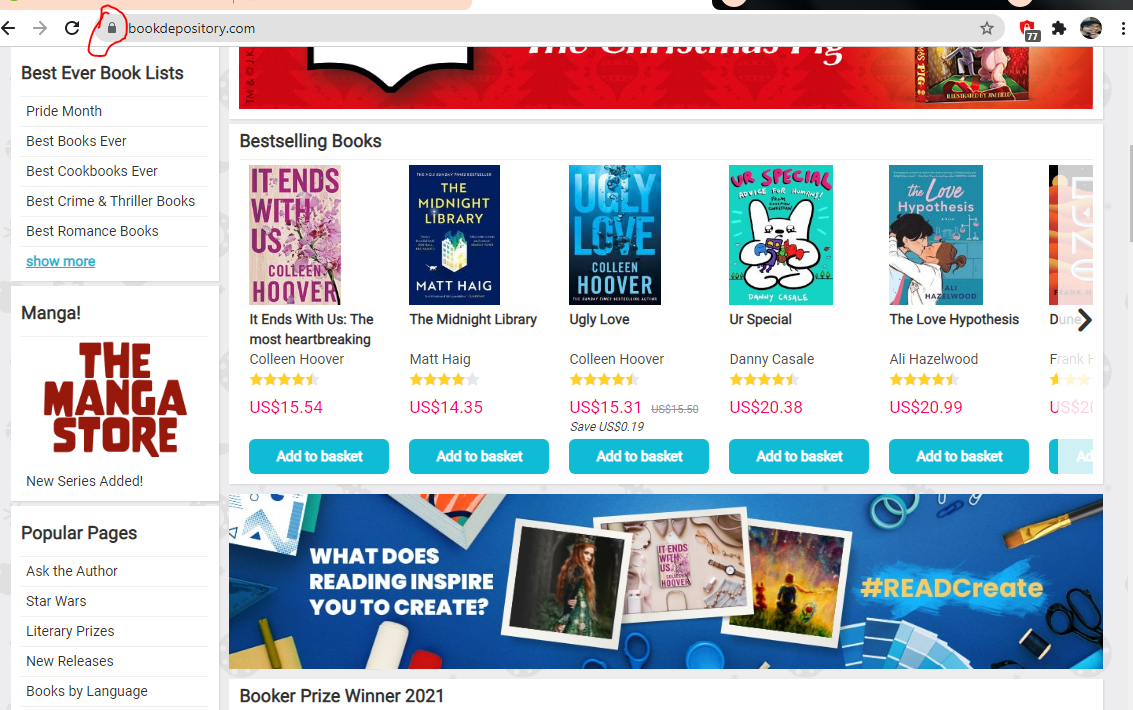Add The Love Hypothesis to basket
This screenshot has width=1133, height=710.
coord(959,456)
